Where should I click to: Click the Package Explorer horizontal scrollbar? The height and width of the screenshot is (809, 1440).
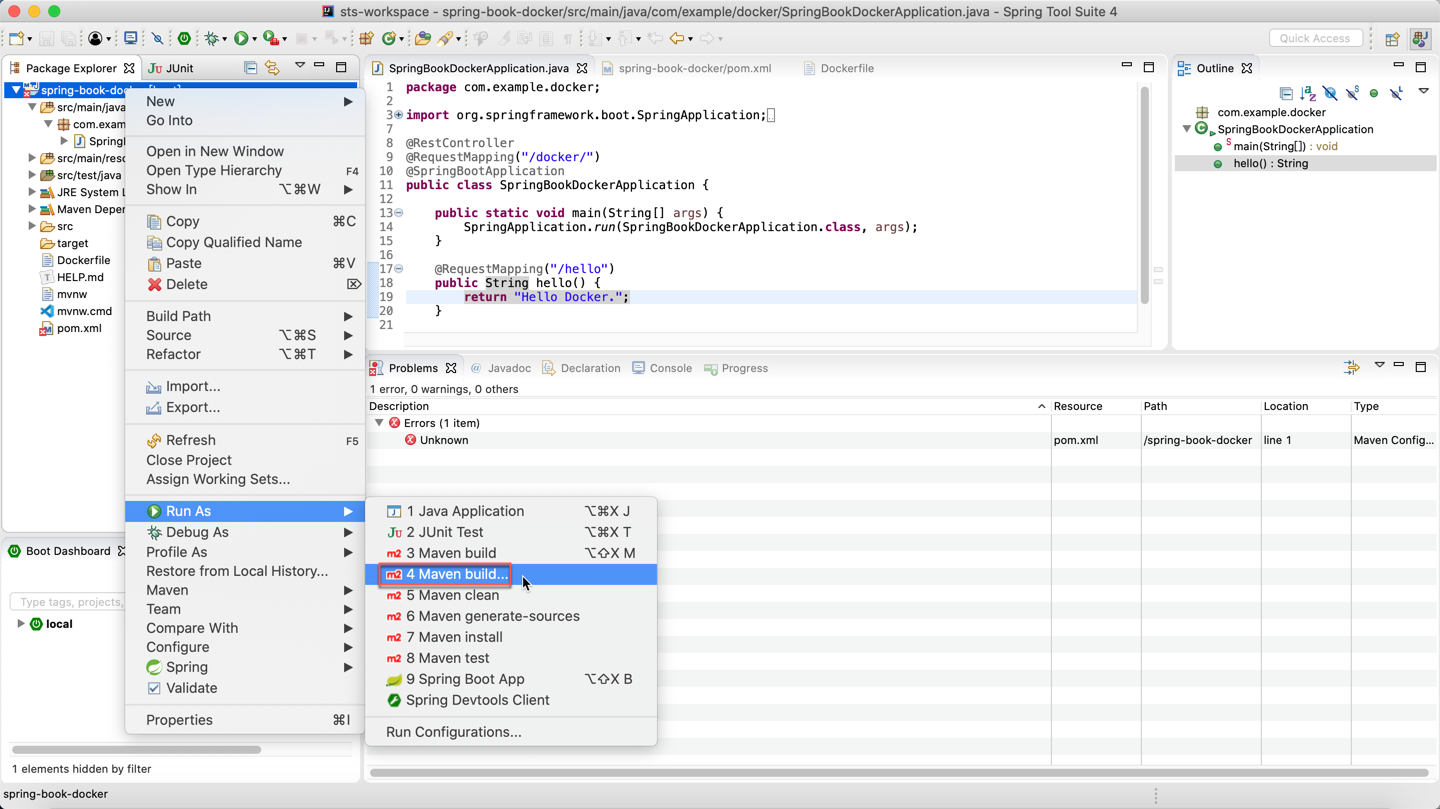pos(136,749)
